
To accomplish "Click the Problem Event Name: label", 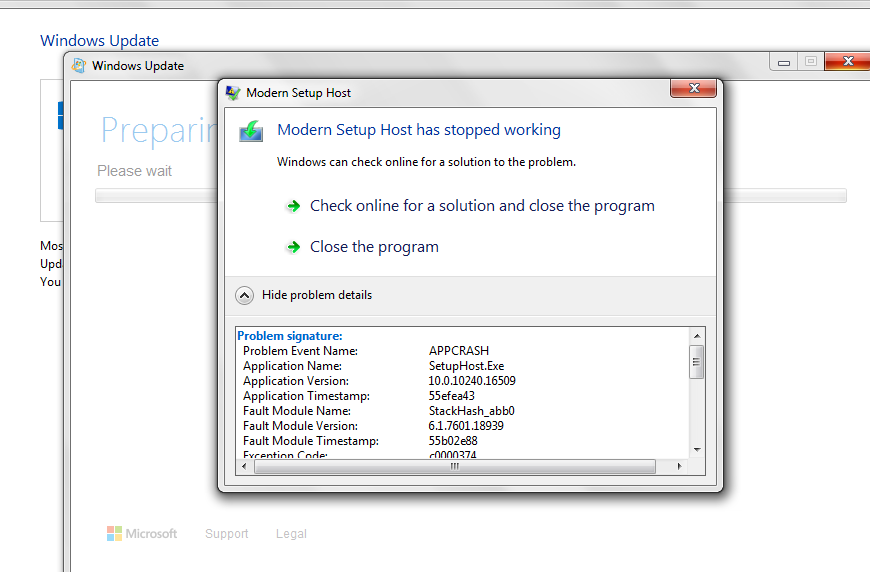I will point(300,351).
